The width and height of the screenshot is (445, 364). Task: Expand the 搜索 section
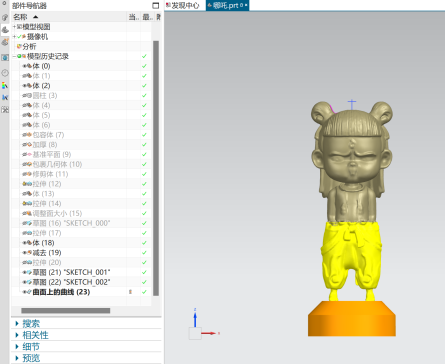(x=17, y=323)
